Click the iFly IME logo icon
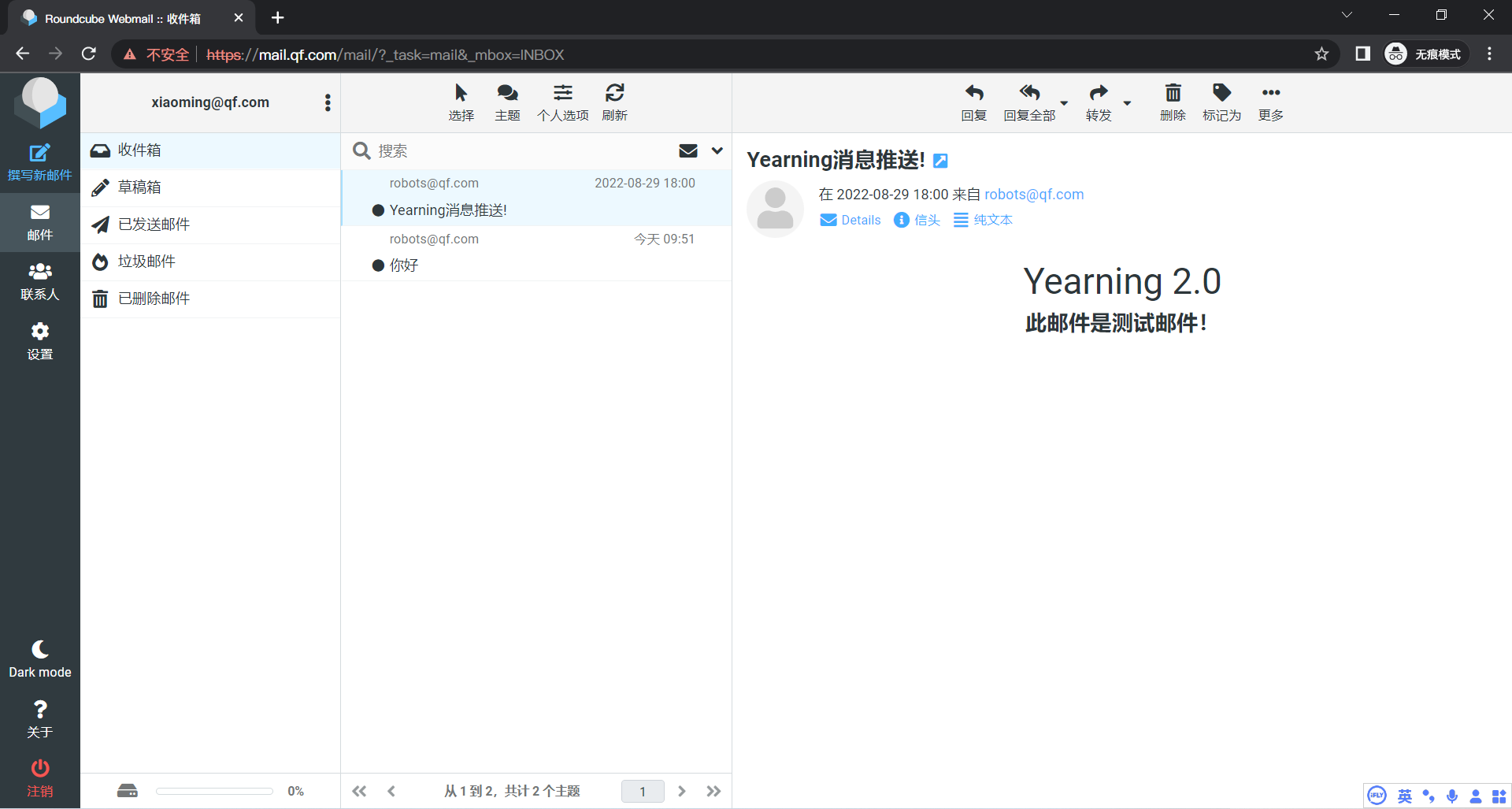Viewport: 1512px width, 809px height. [x=1377, y=796]
